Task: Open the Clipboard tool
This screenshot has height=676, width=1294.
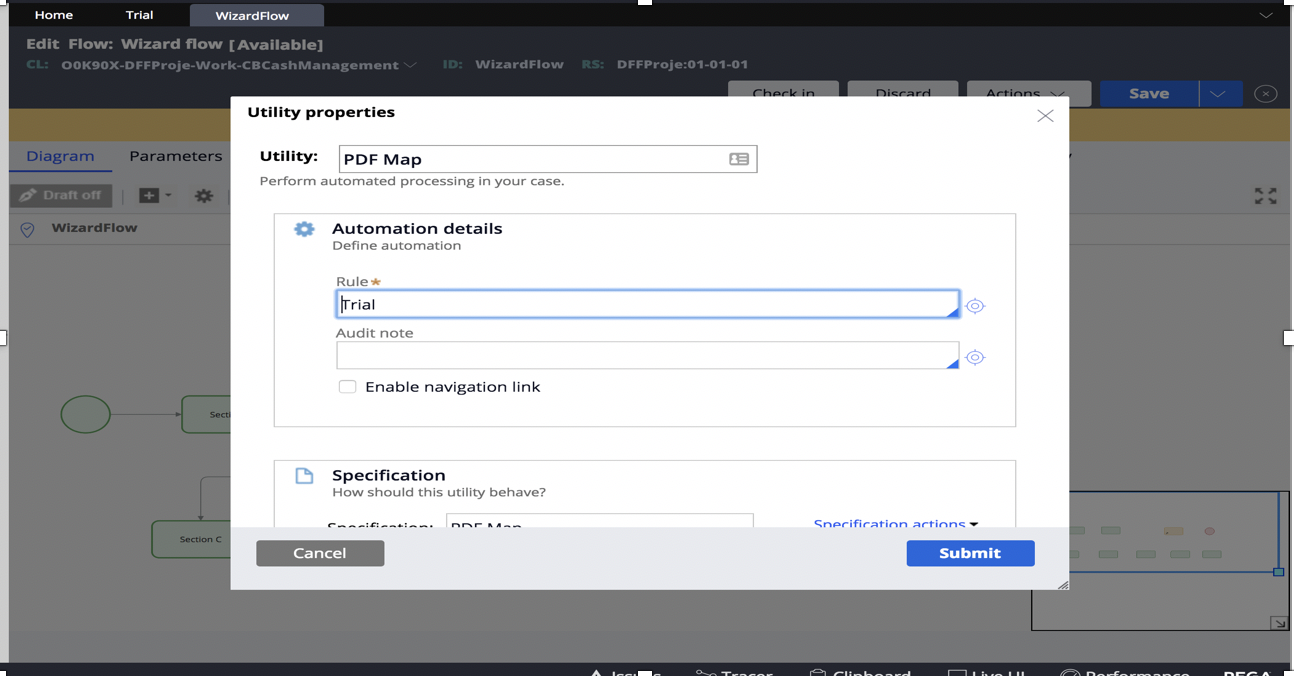Action: pos(859,673)
